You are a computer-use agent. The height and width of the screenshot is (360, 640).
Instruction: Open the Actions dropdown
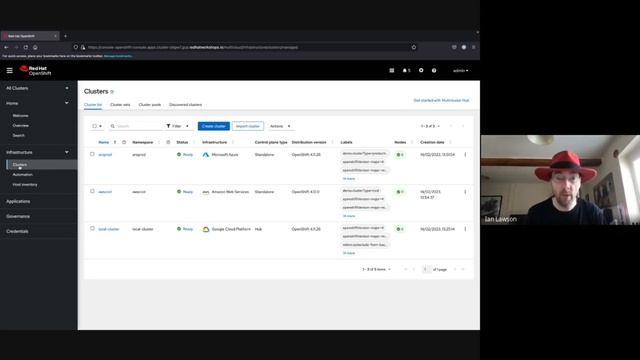coord(280,126)
